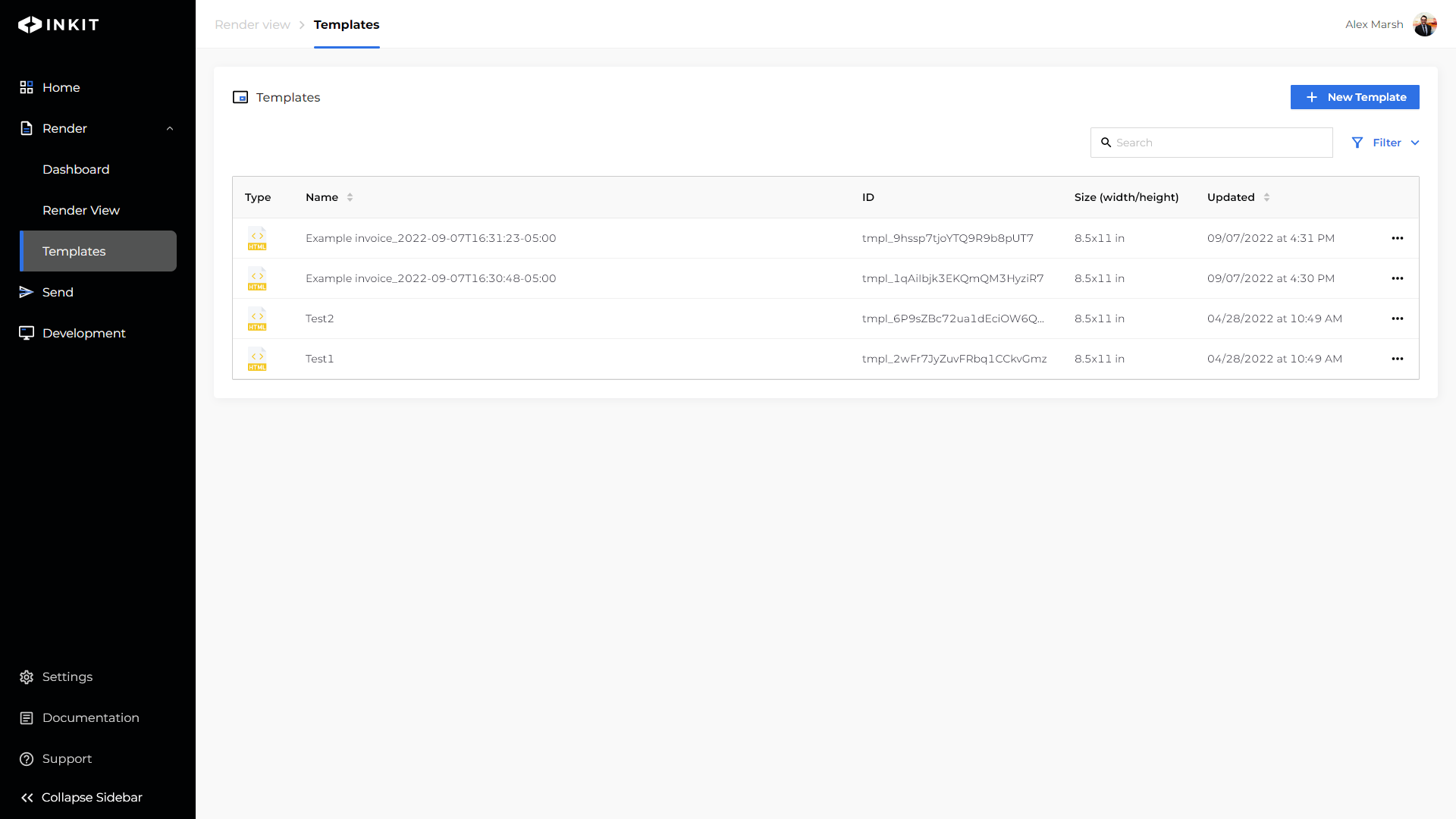1456x819 pixels.
Task: Go to Render View sidebar item
Action: coord(81,210)
